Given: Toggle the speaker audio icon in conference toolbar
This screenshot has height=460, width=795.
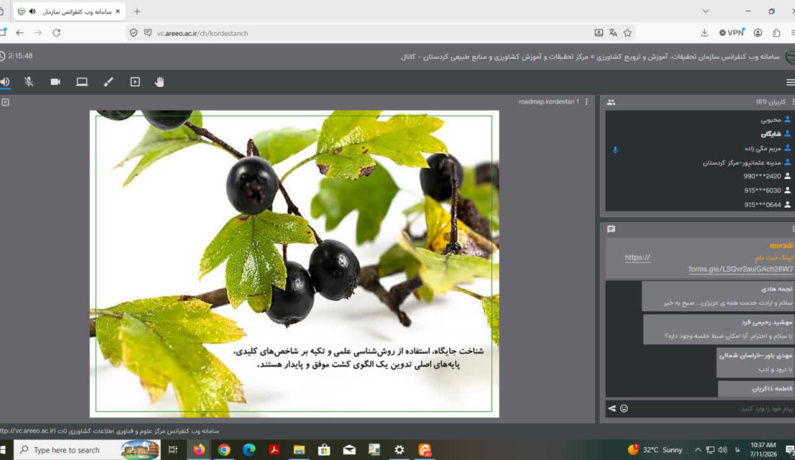Looking at the screenshot, I should (x=5, y=82).
